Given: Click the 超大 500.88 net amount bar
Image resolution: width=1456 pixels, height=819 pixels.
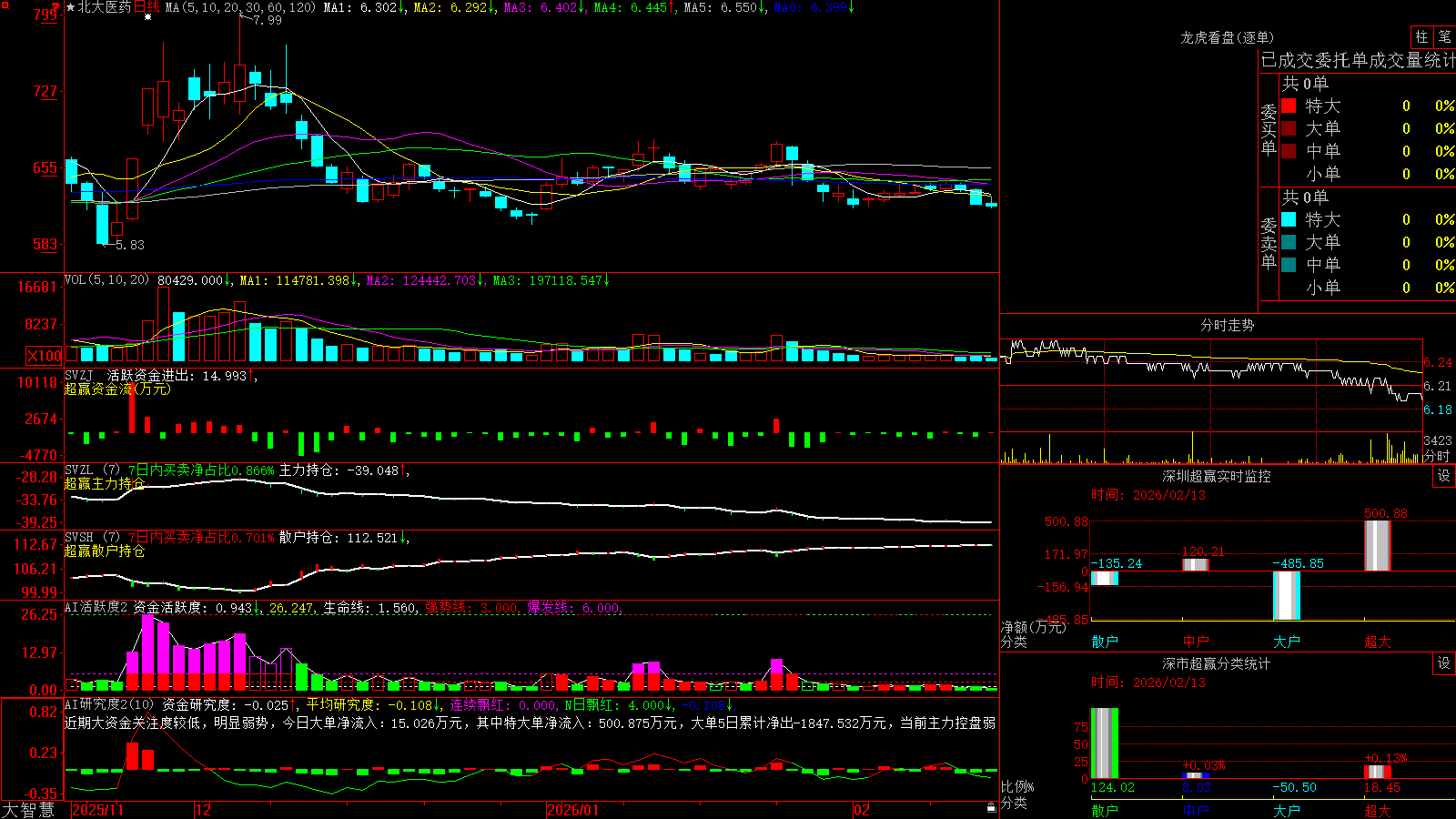Looking at the screenshot, I should [x=1378, y=546].
